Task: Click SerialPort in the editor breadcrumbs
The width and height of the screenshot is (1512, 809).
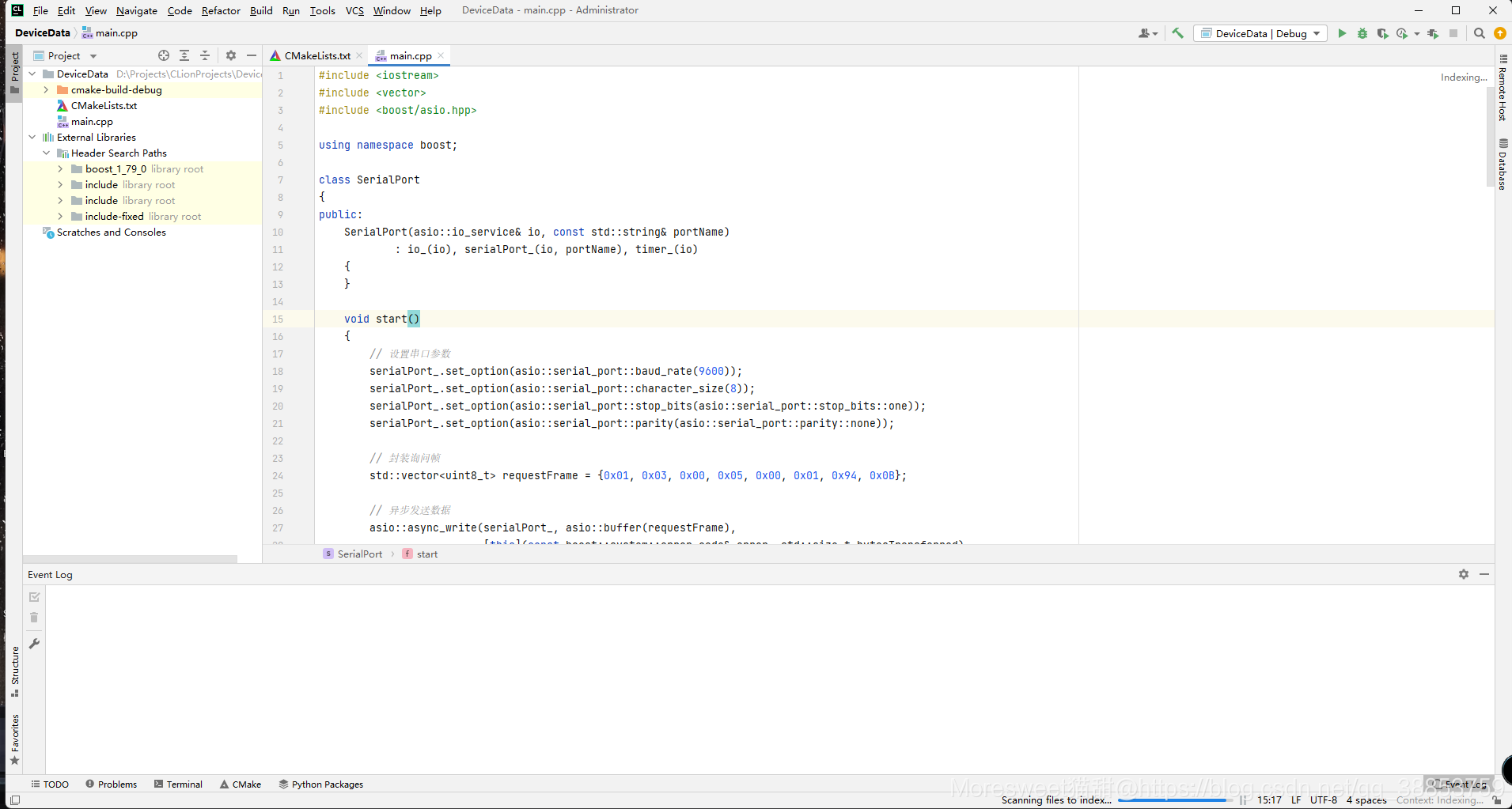Action: coord(358,554)
